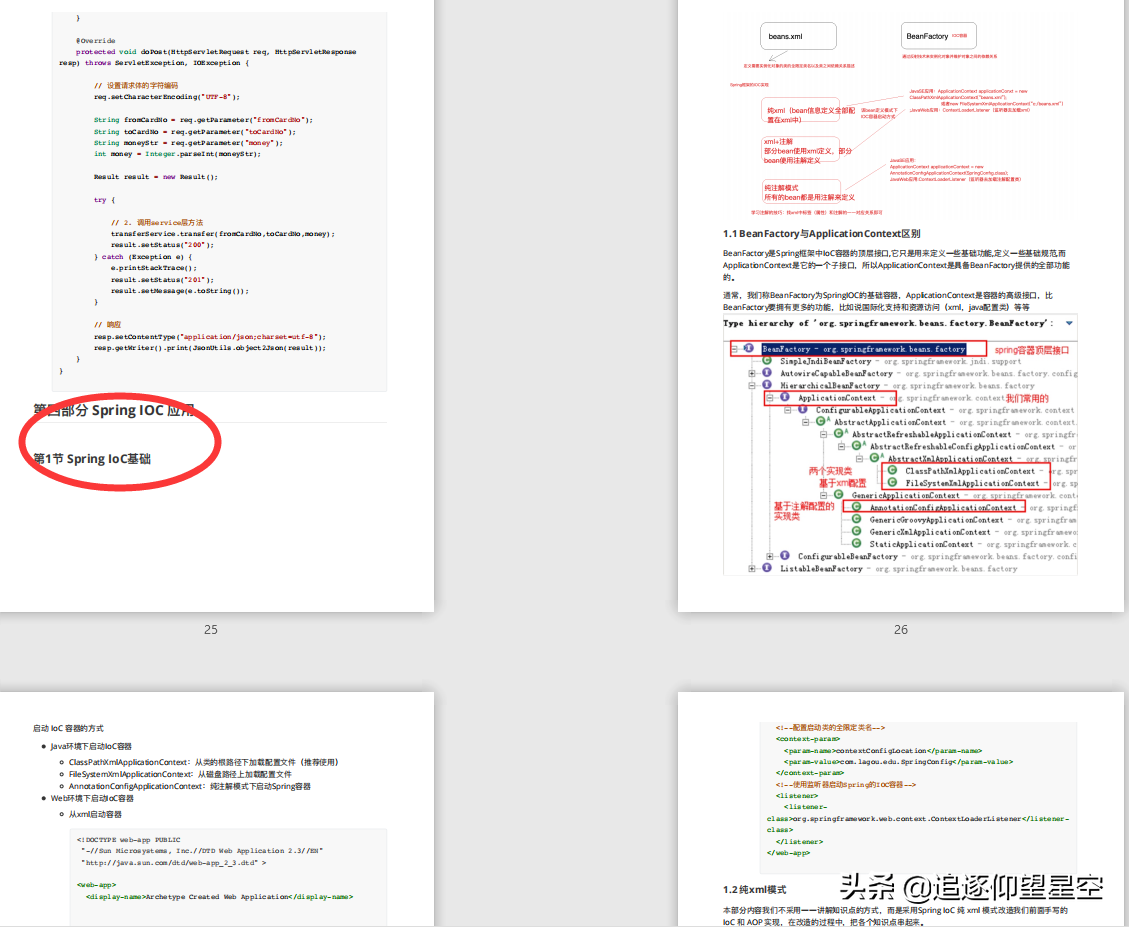Click the BeanFactory box in the diagram

pyautogui.click(x=938, y=36)
